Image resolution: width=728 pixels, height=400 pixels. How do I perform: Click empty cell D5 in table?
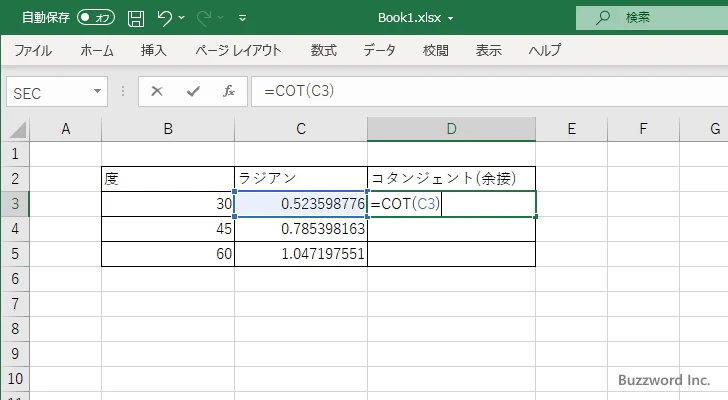(451, 254)
